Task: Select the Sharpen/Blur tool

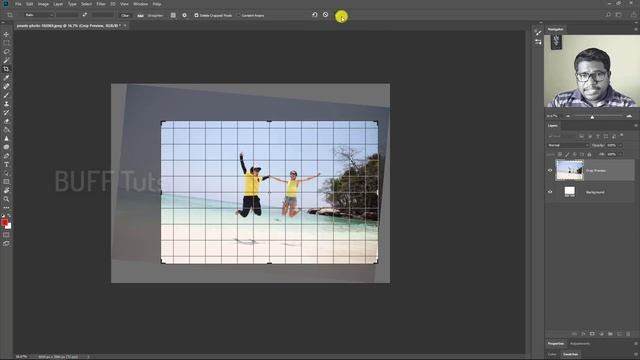Action: tap(6, 139)
